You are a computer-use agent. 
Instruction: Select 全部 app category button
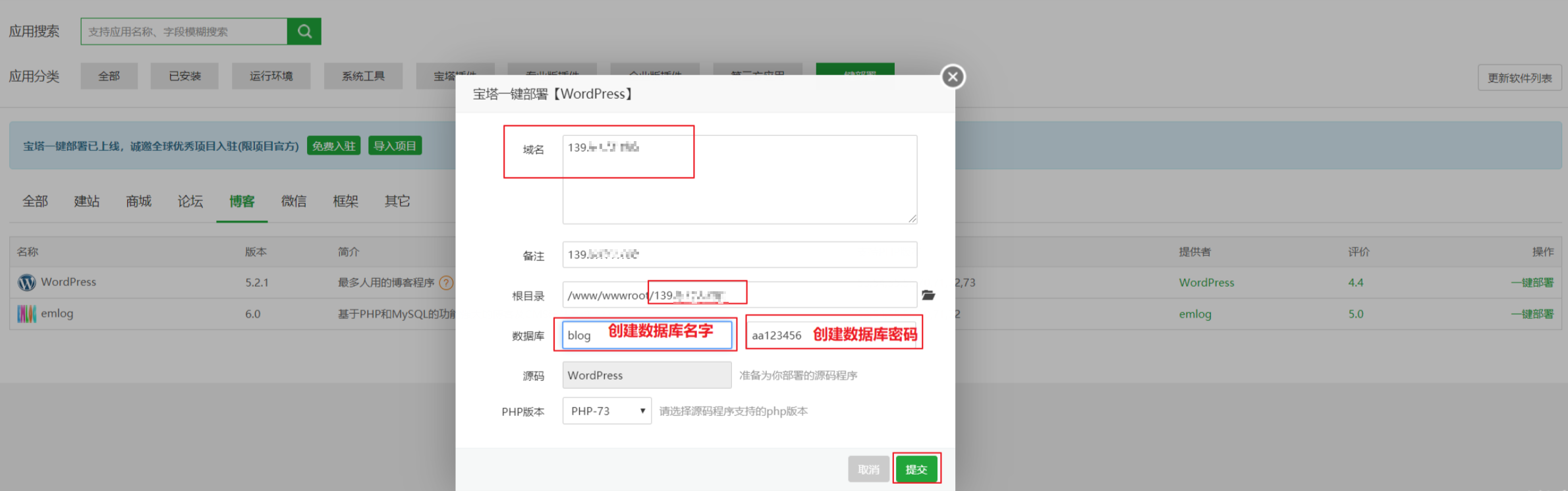pyautogui.click(x=109, y=76)
